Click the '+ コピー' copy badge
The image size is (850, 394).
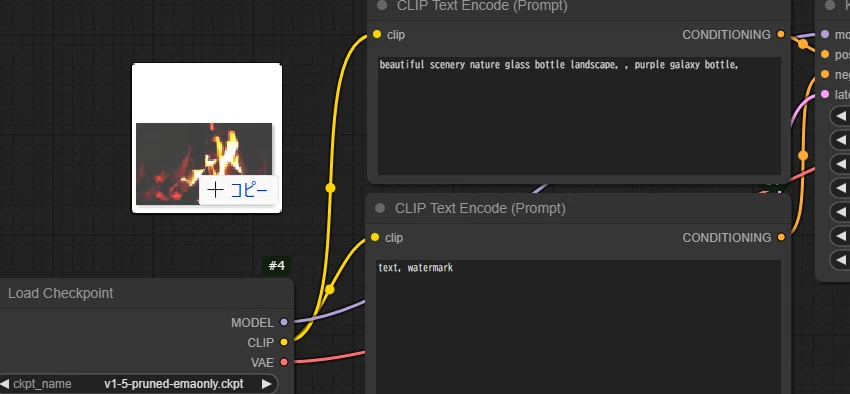click(x=239, y=190)
